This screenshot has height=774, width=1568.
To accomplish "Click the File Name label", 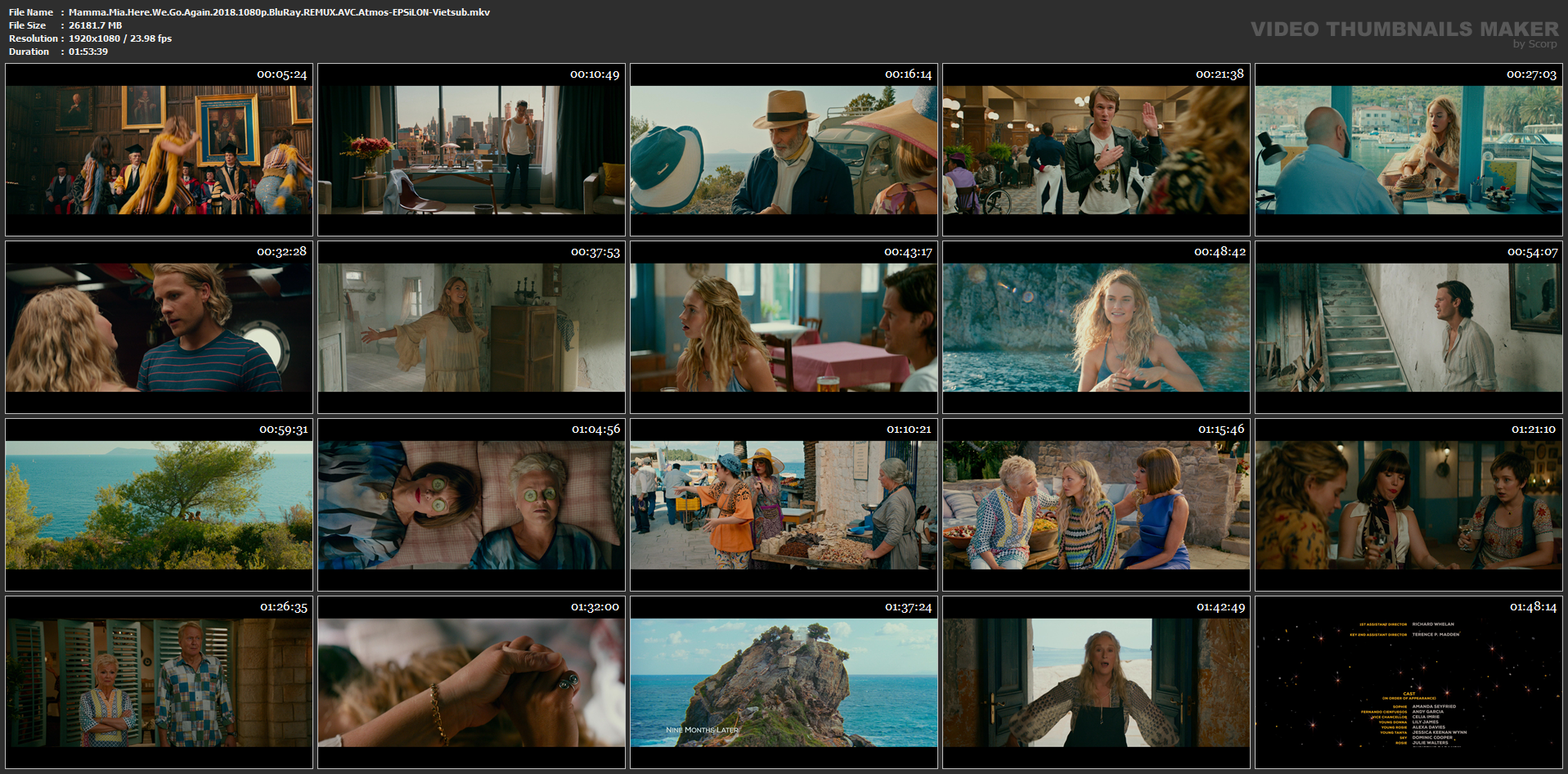I will click(x=31, y=12).
